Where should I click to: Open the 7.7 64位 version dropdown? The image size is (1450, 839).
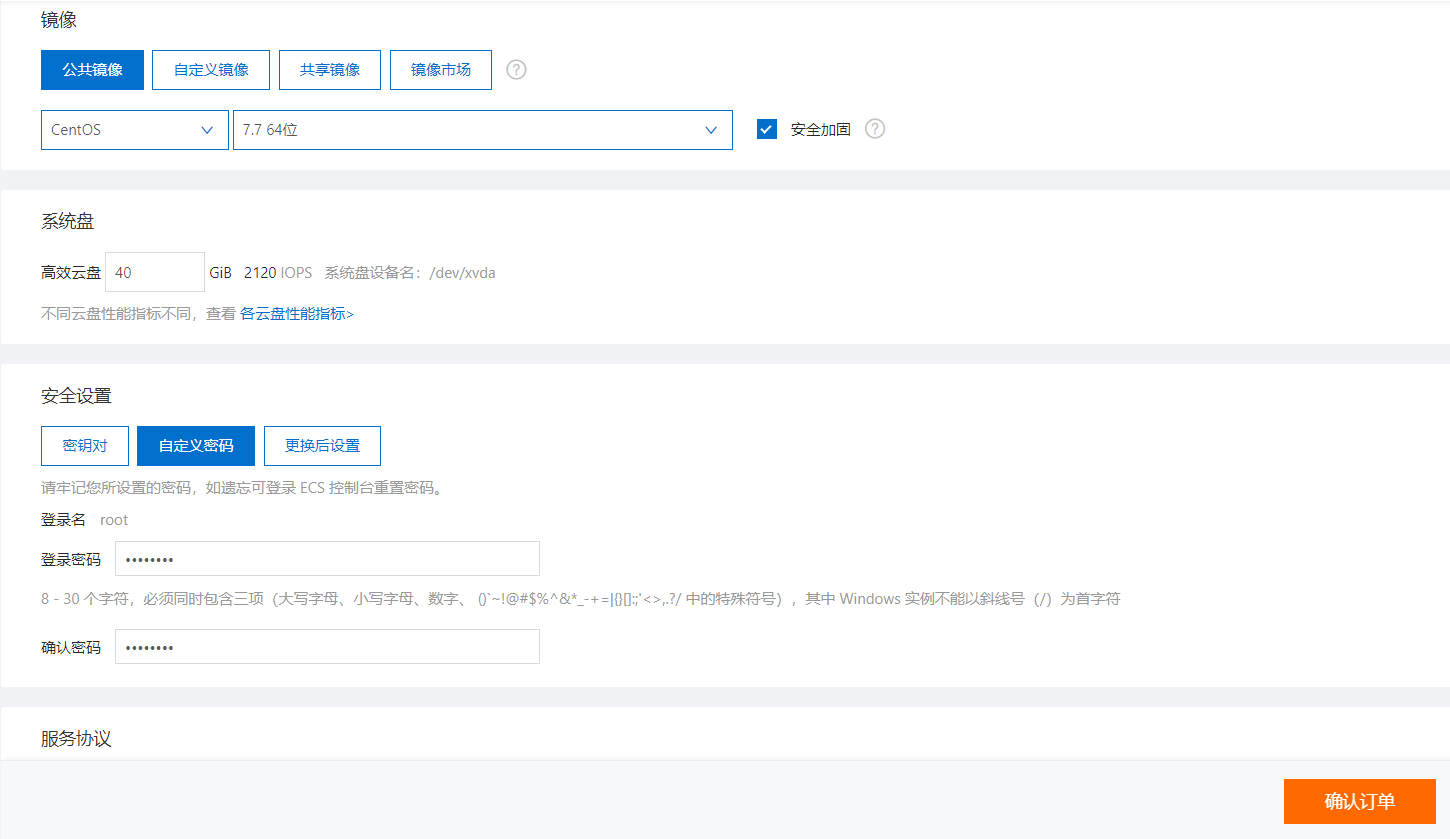pos(482,129)
